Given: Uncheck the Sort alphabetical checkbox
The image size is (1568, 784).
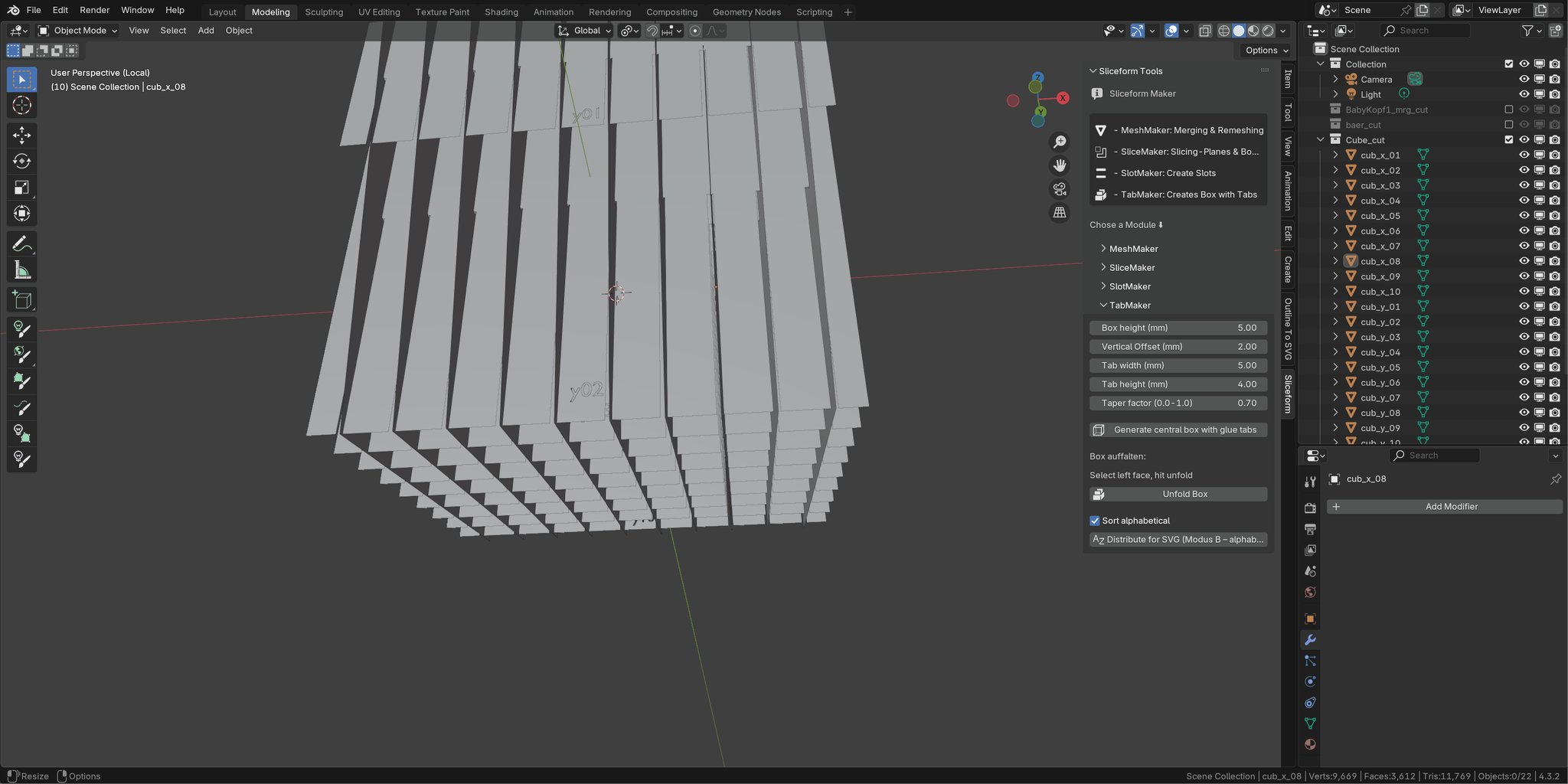Looking at the screenshot, I should 1095,520.
